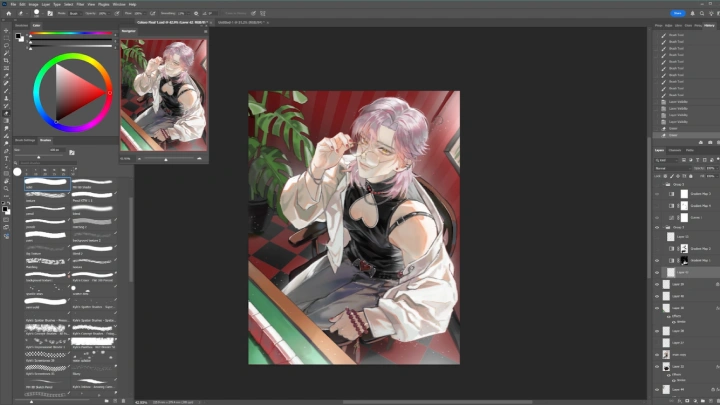Screen dimensions: 720x405
Task: Hide the Layer 40 visibility eye
Action: [657, 296]
